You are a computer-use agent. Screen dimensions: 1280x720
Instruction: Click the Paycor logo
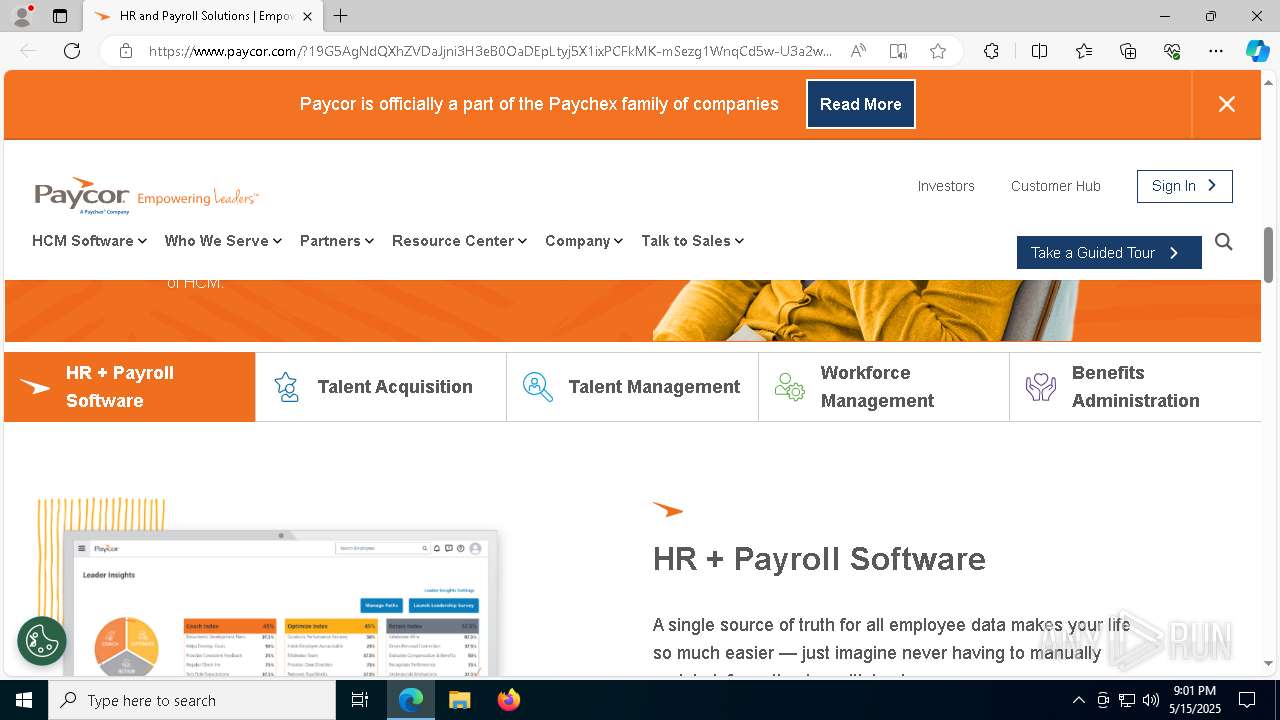146,196
